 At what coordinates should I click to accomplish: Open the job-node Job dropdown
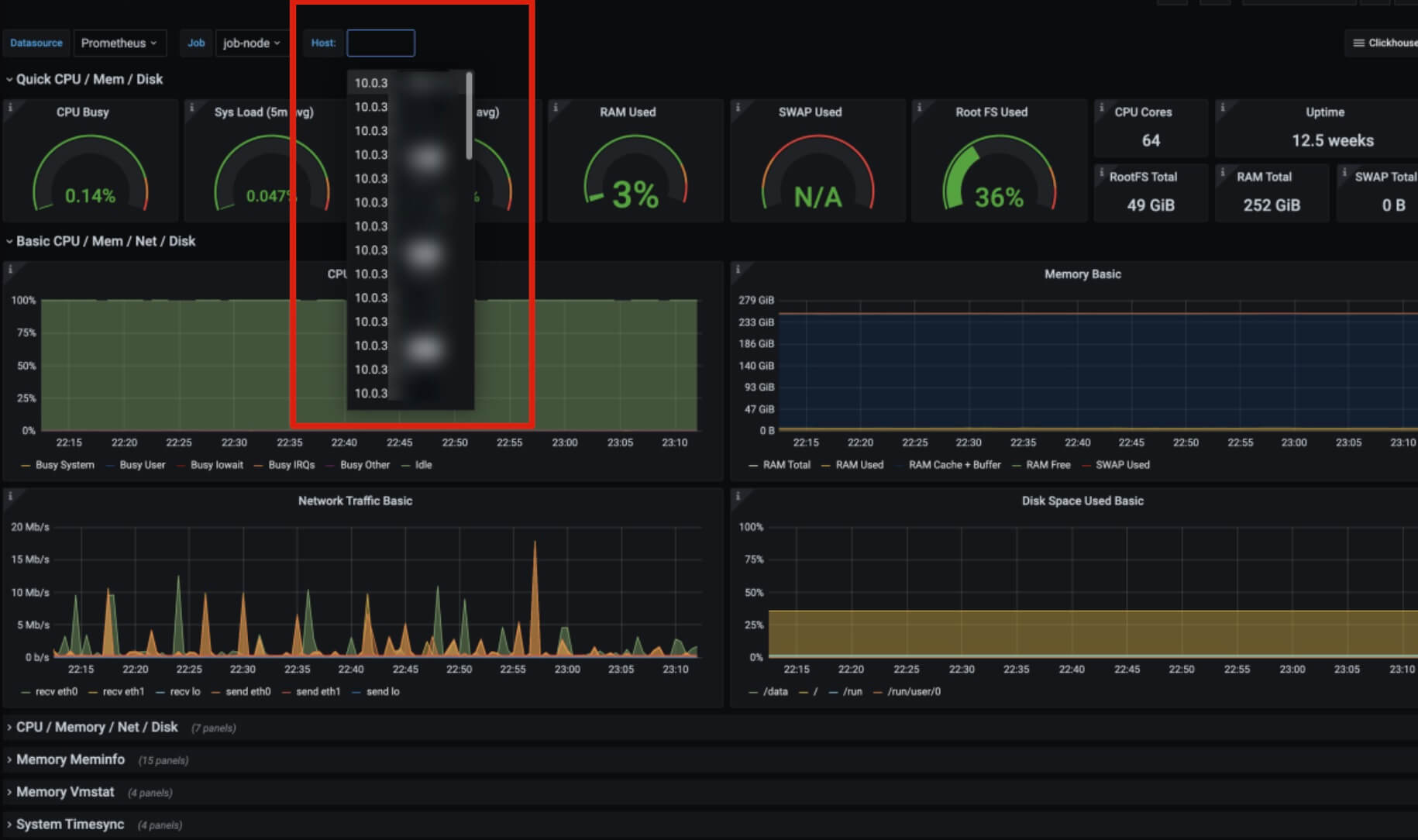point(251,43)
